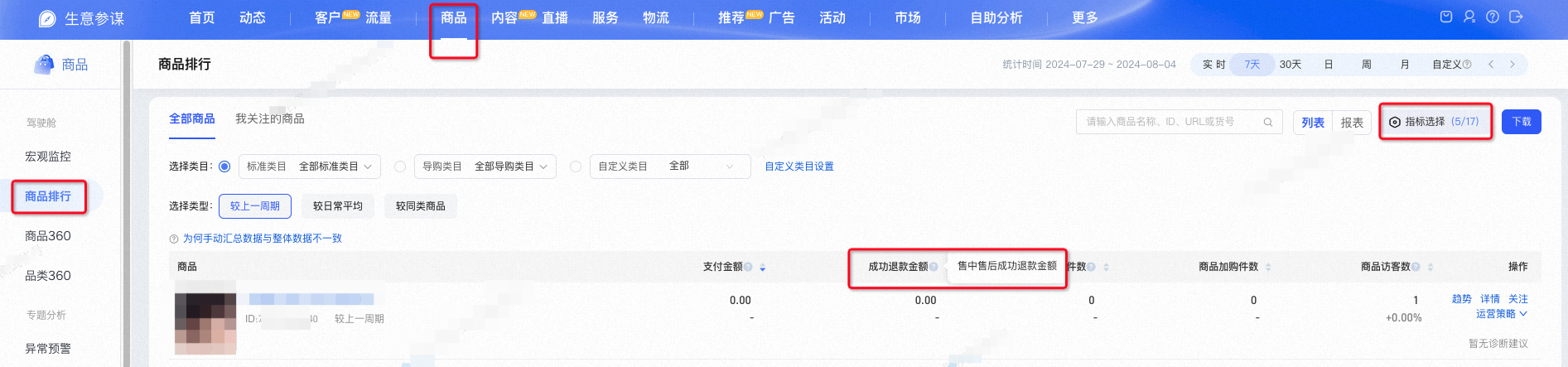Click the 自定义类目设置 link
The height and width of the screenshot is (367, 1568).
pyautogui.click(x=799, y=167)
